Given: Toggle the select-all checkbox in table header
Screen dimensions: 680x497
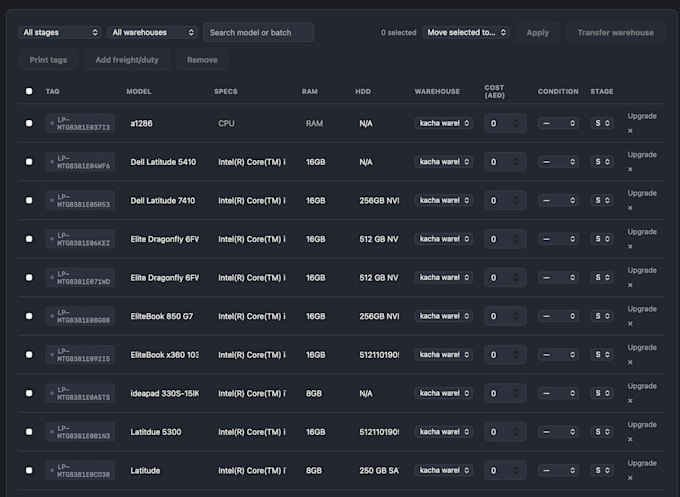Looking at the screenshot, I should pos(29,91).
